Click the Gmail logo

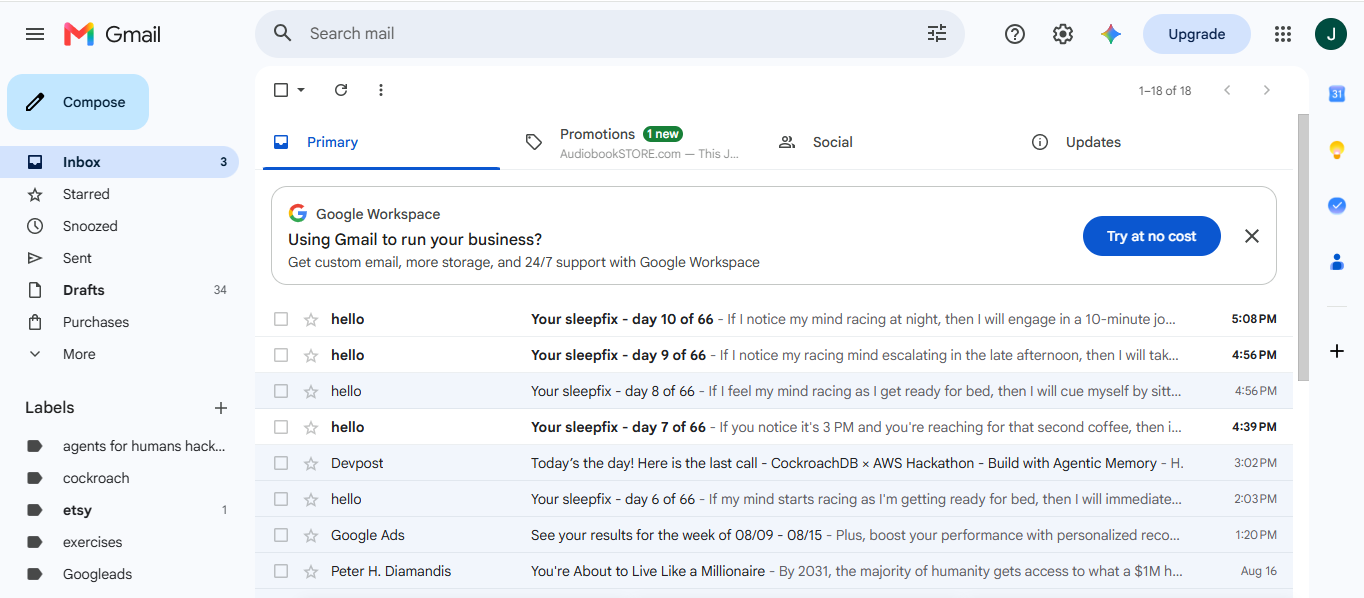(x=112, y=34)
